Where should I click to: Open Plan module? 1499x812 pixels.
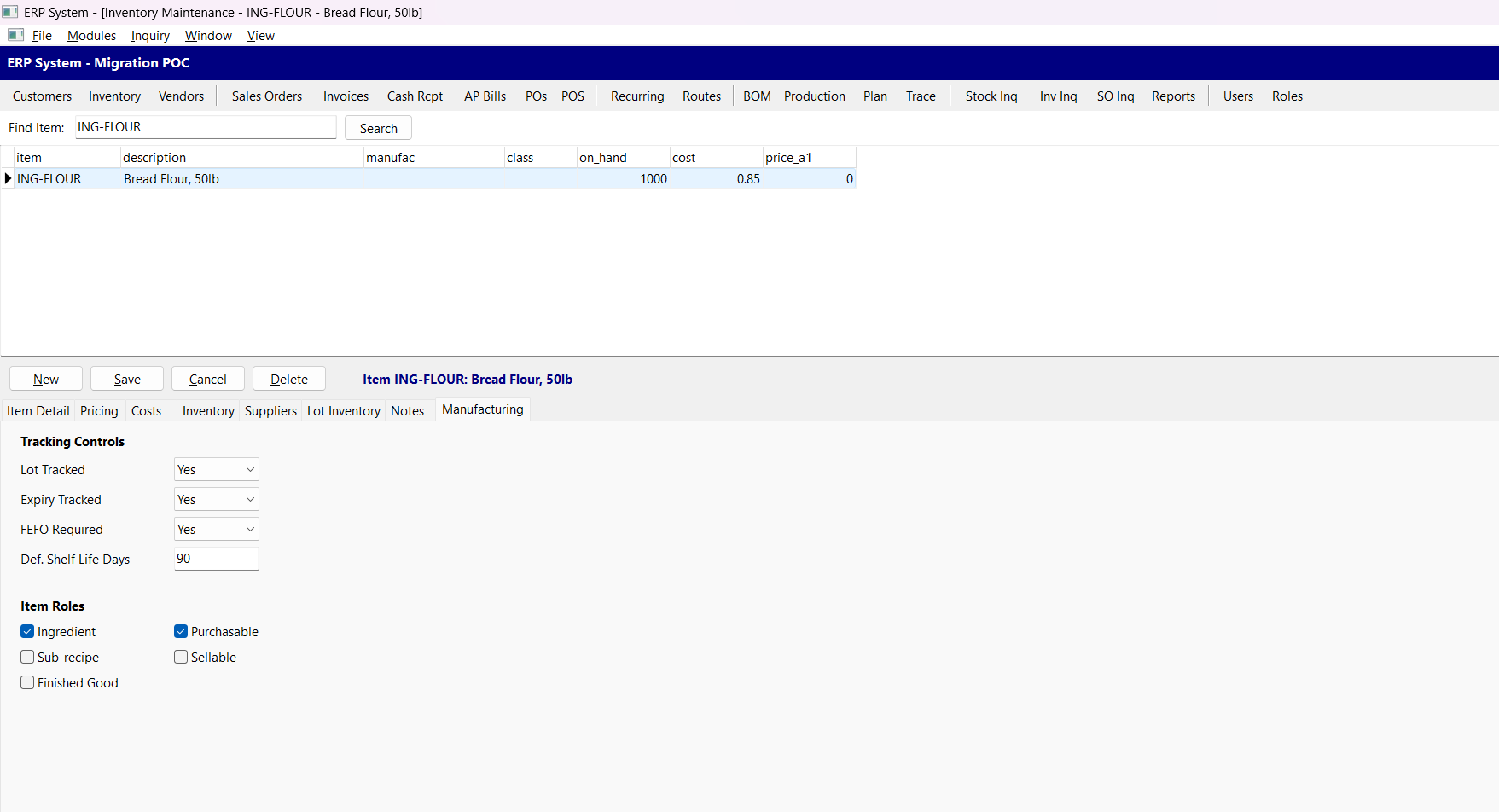(874, 96)
